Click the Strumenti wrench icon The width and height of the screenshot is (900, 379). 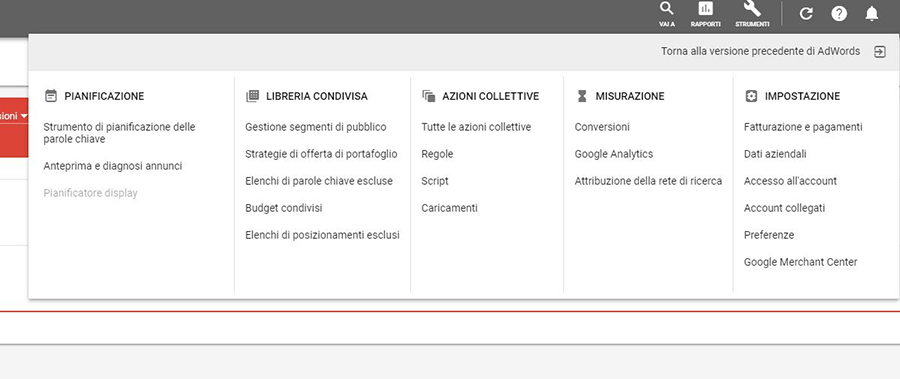[752, 9]
